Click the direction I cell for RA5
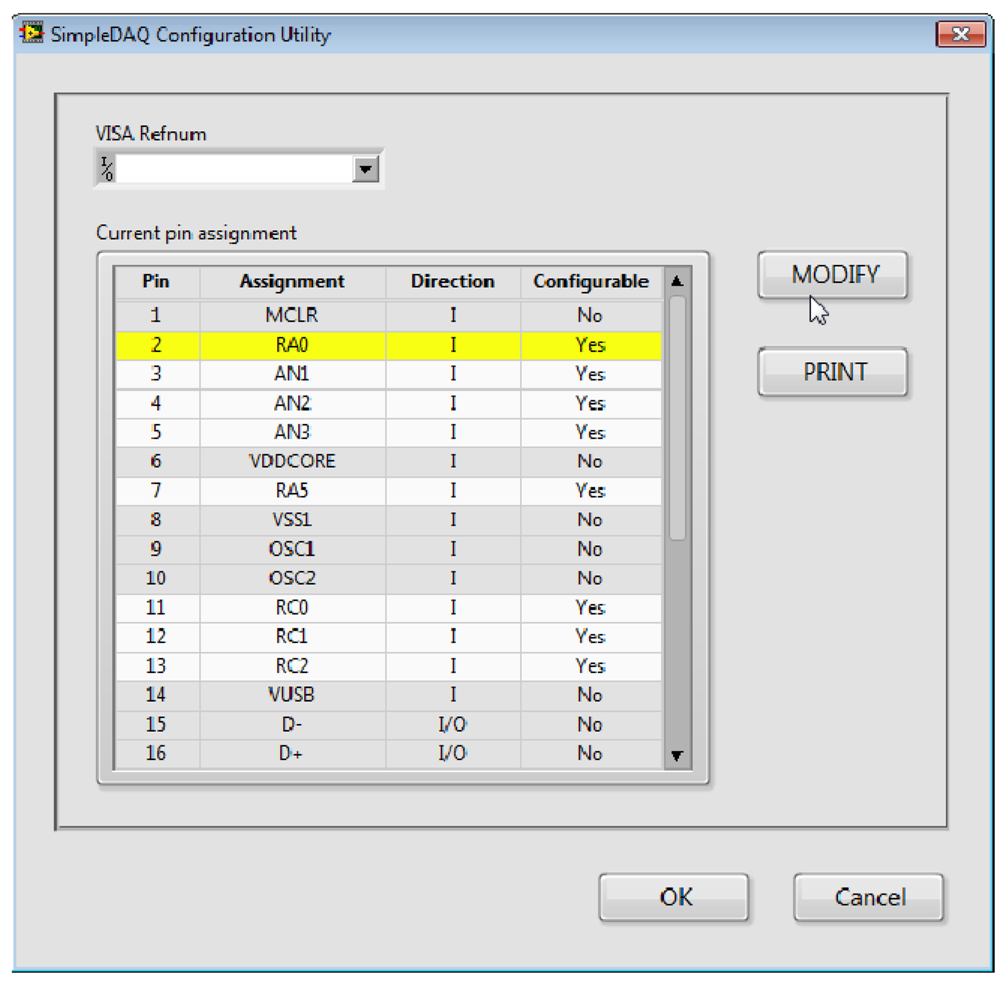 [453, 491]
